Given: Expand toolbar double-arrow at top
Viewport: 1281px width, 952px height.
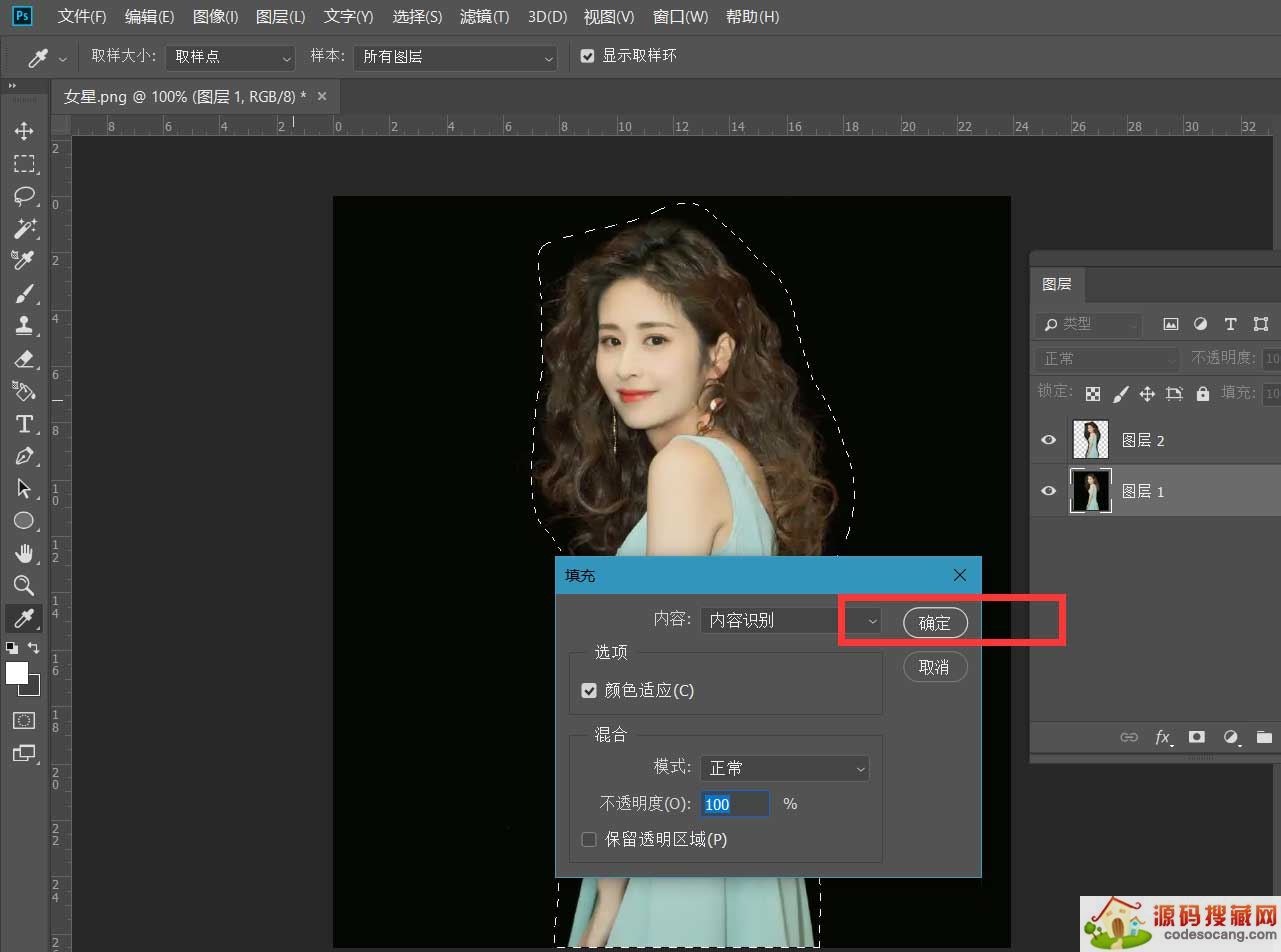Looking at the screenshot, I should [x=14, y=86].
